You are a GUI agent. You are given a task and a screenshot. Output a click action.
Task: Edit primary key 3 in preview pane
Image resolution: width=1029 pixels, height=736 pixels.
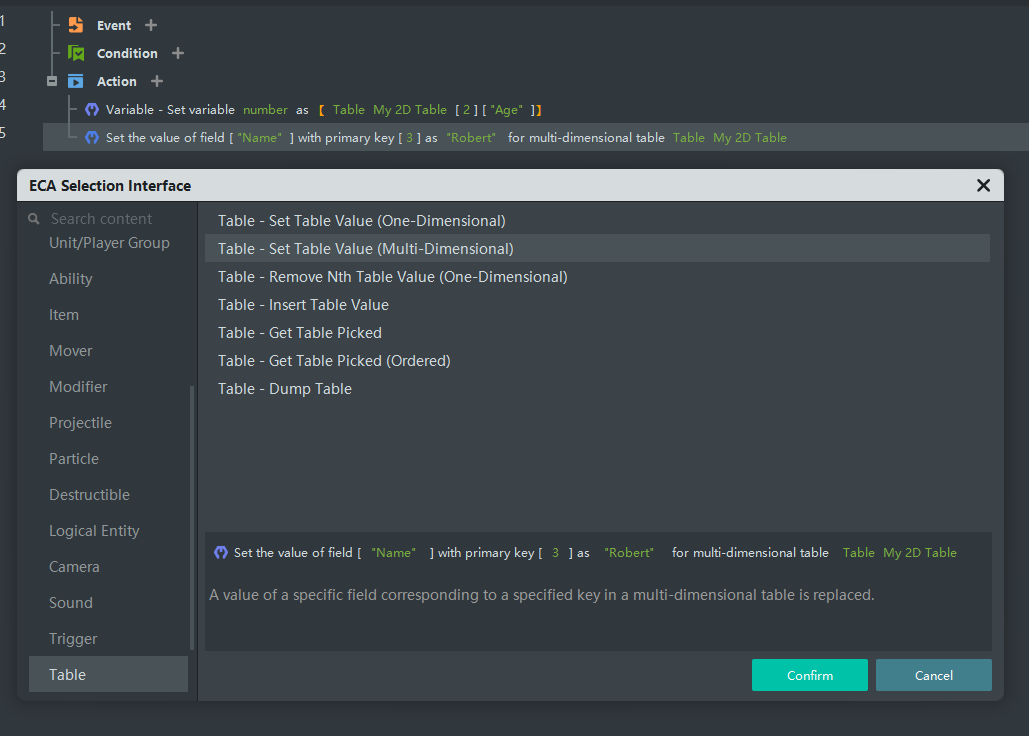pos(555,553)
